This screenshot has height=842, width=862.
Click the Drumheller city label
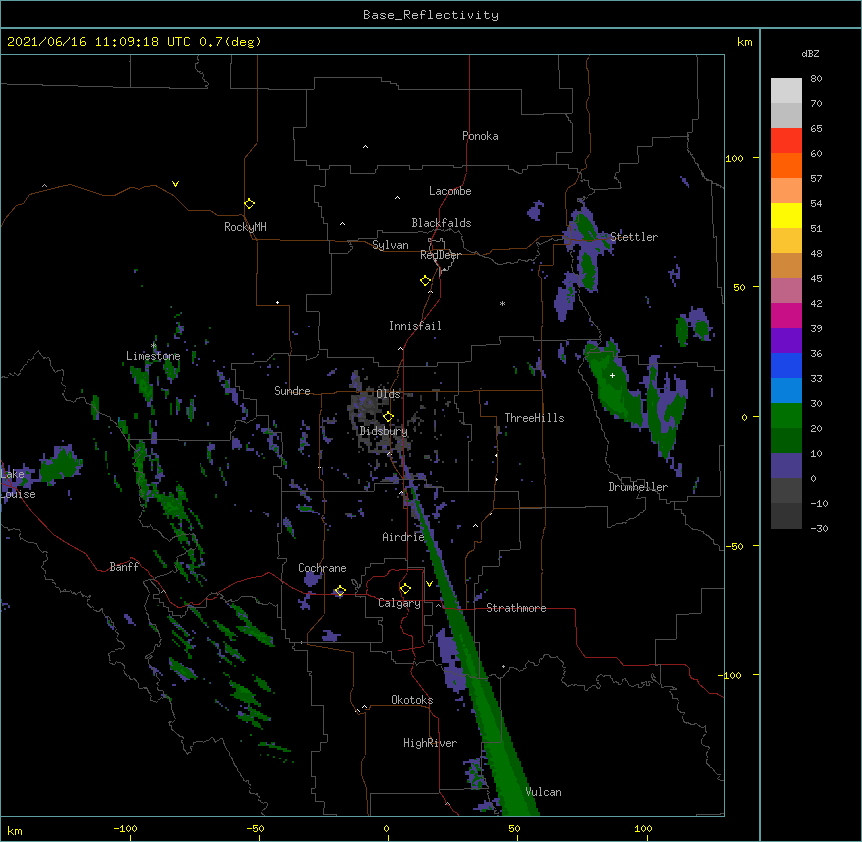tap(638, 487)
